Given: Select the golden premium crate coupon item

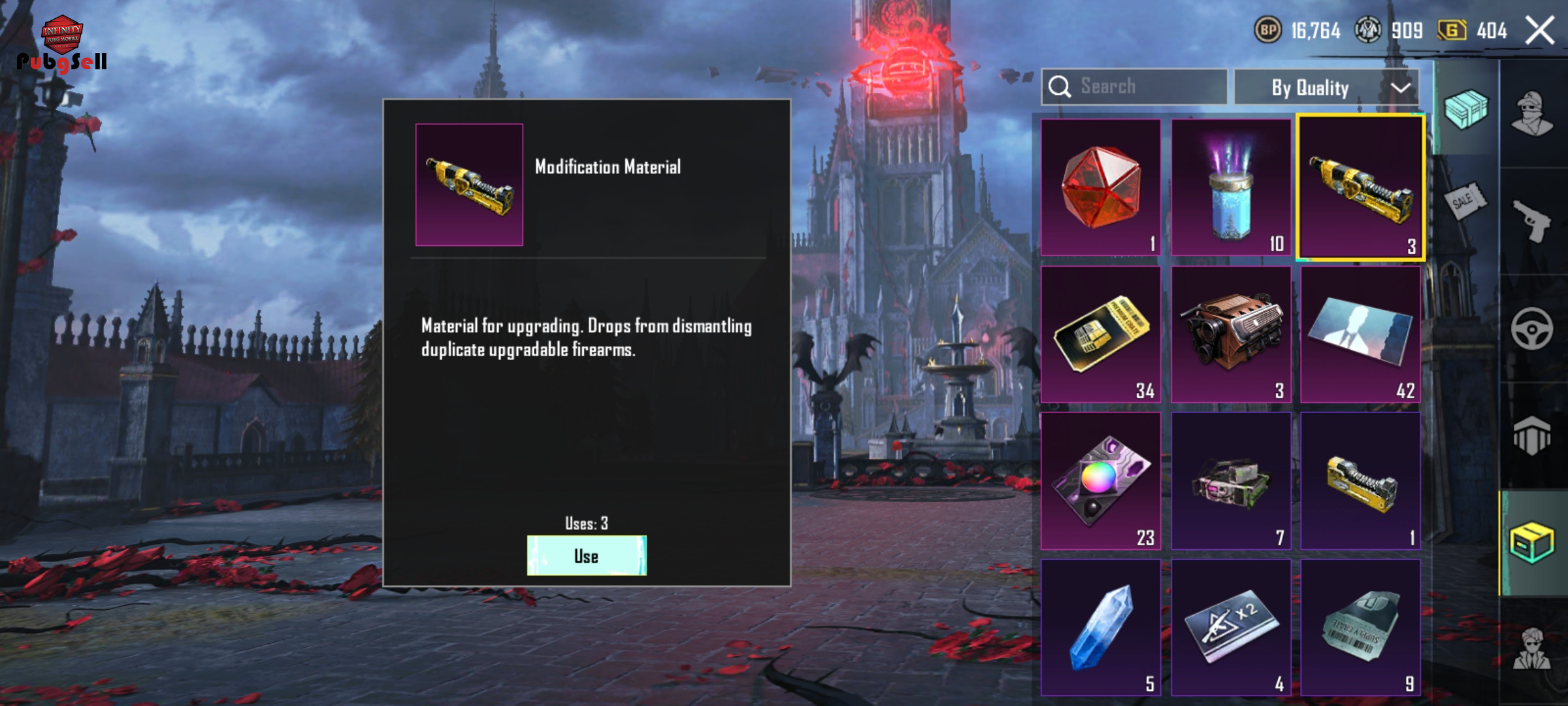Looking at the screenshot, I should (x=1101, y=334).
